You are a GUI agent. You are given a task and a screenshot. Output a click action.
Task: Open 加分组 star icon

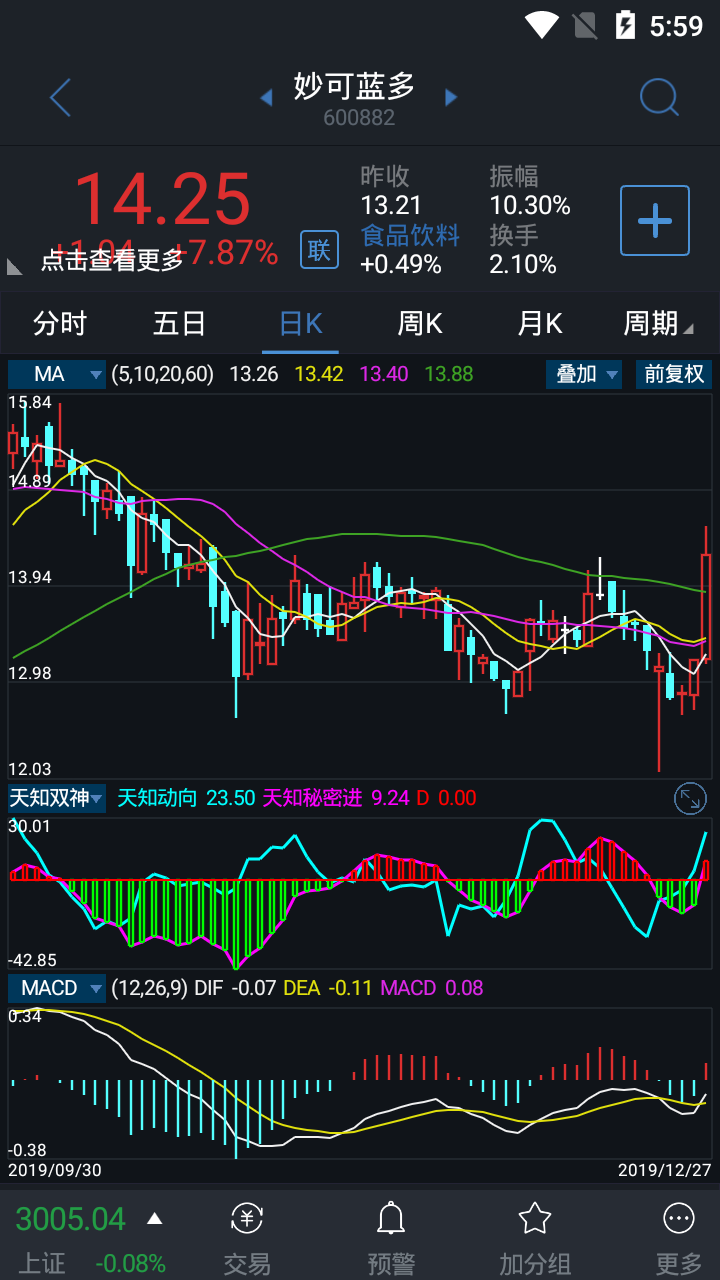pos(535,1219)
